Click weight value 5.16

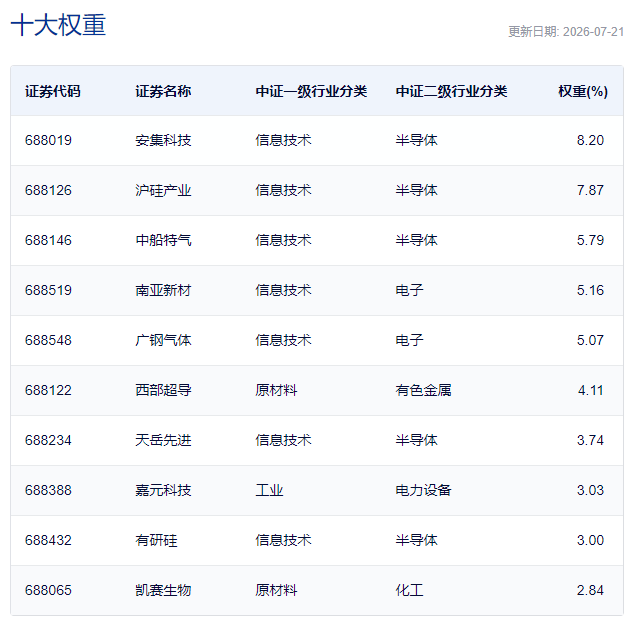pos(590,290)
